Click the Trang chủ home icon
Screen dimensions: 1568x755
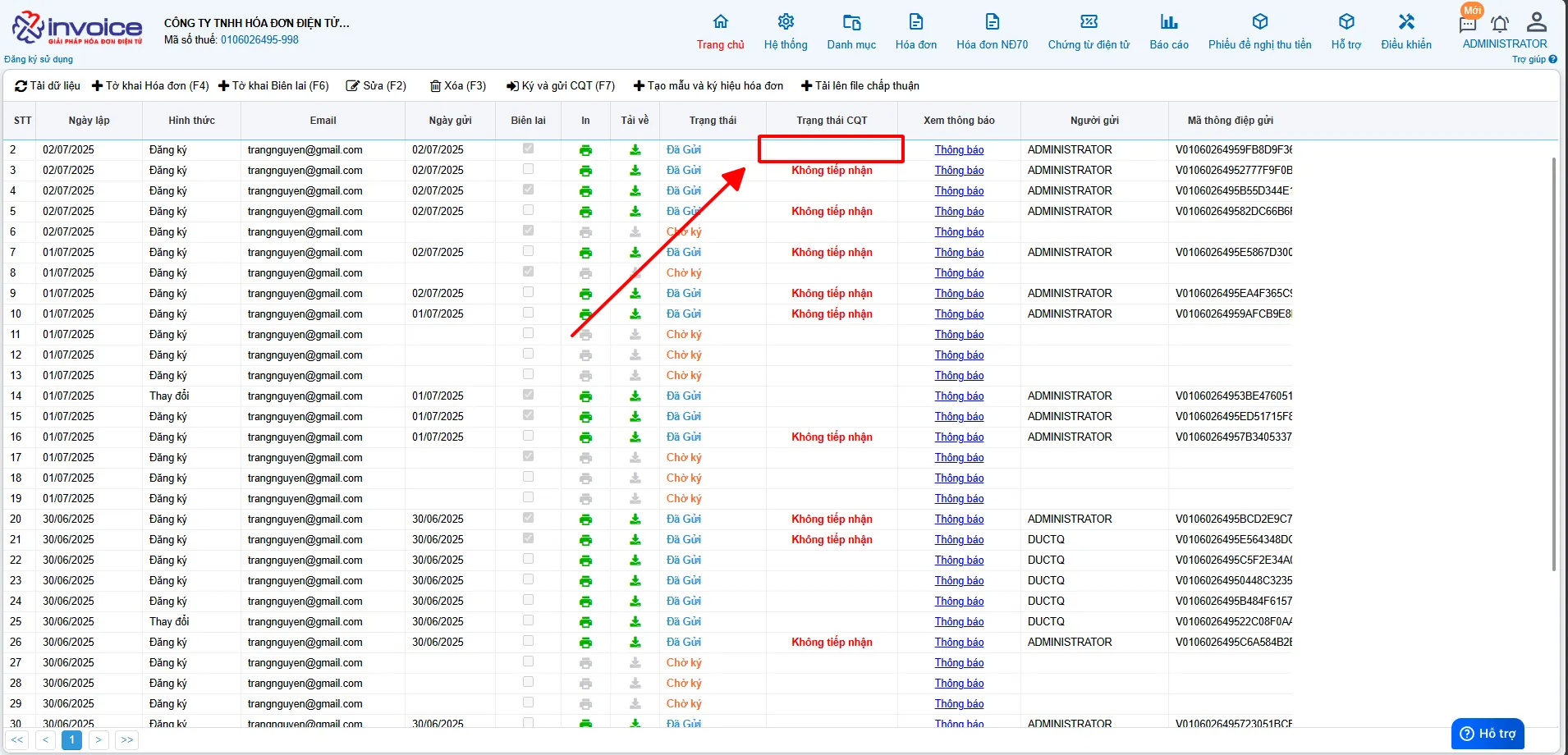pyautogui.click(x=721, y=21)
